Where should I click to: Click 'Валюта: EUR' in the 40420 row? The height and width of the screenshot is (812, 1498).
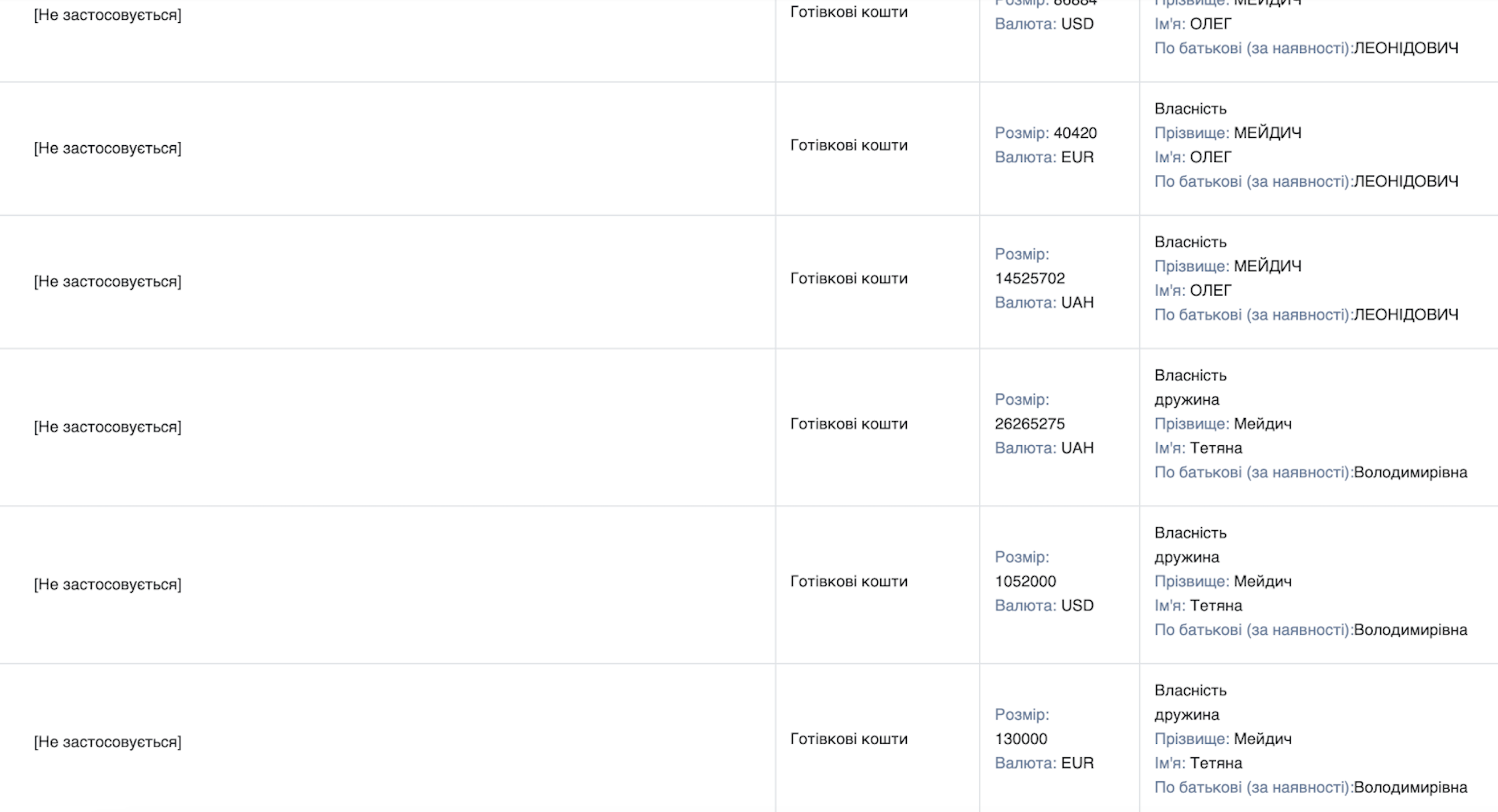point(1044,158)
